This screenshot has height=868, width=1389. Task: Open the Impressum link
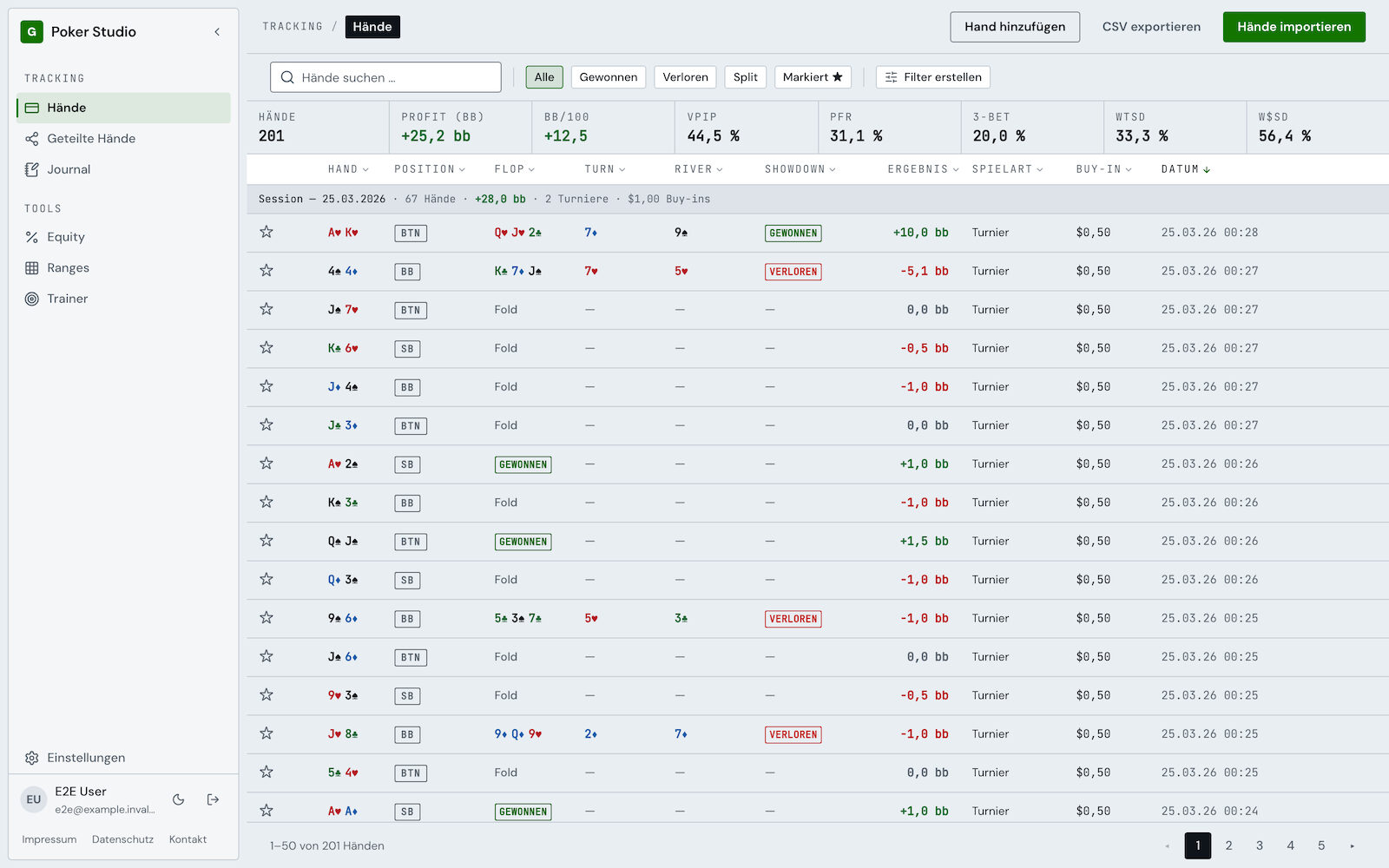click(49, 839)
